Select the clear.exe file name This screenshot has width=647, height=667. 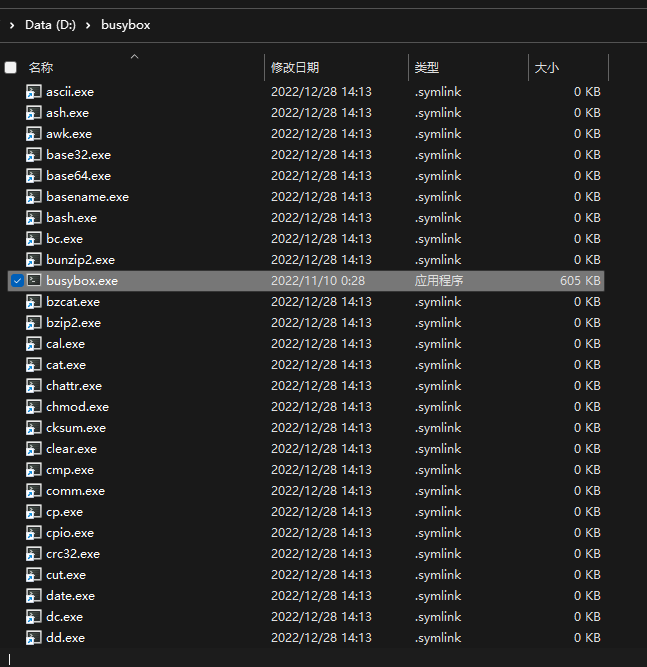[71, 449]
